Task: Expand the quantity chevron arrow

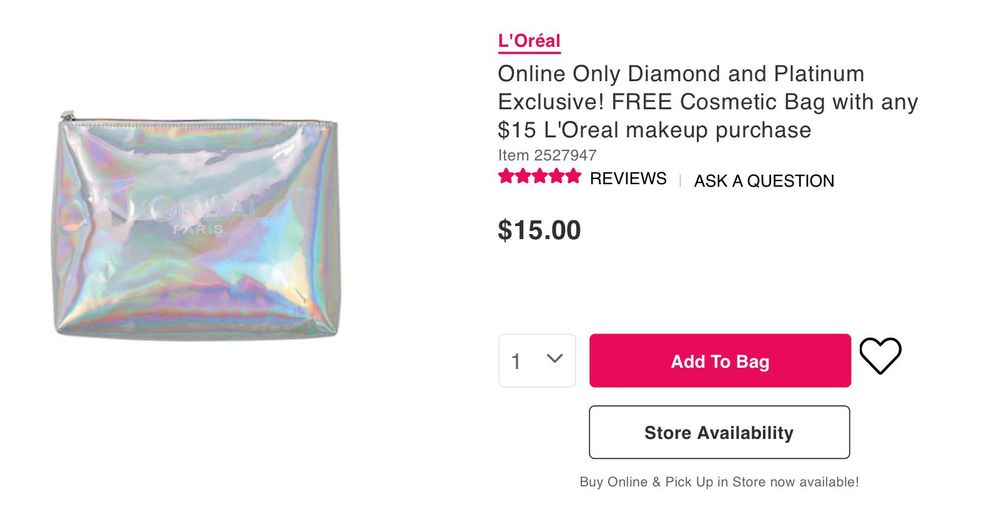Action: 555,359
